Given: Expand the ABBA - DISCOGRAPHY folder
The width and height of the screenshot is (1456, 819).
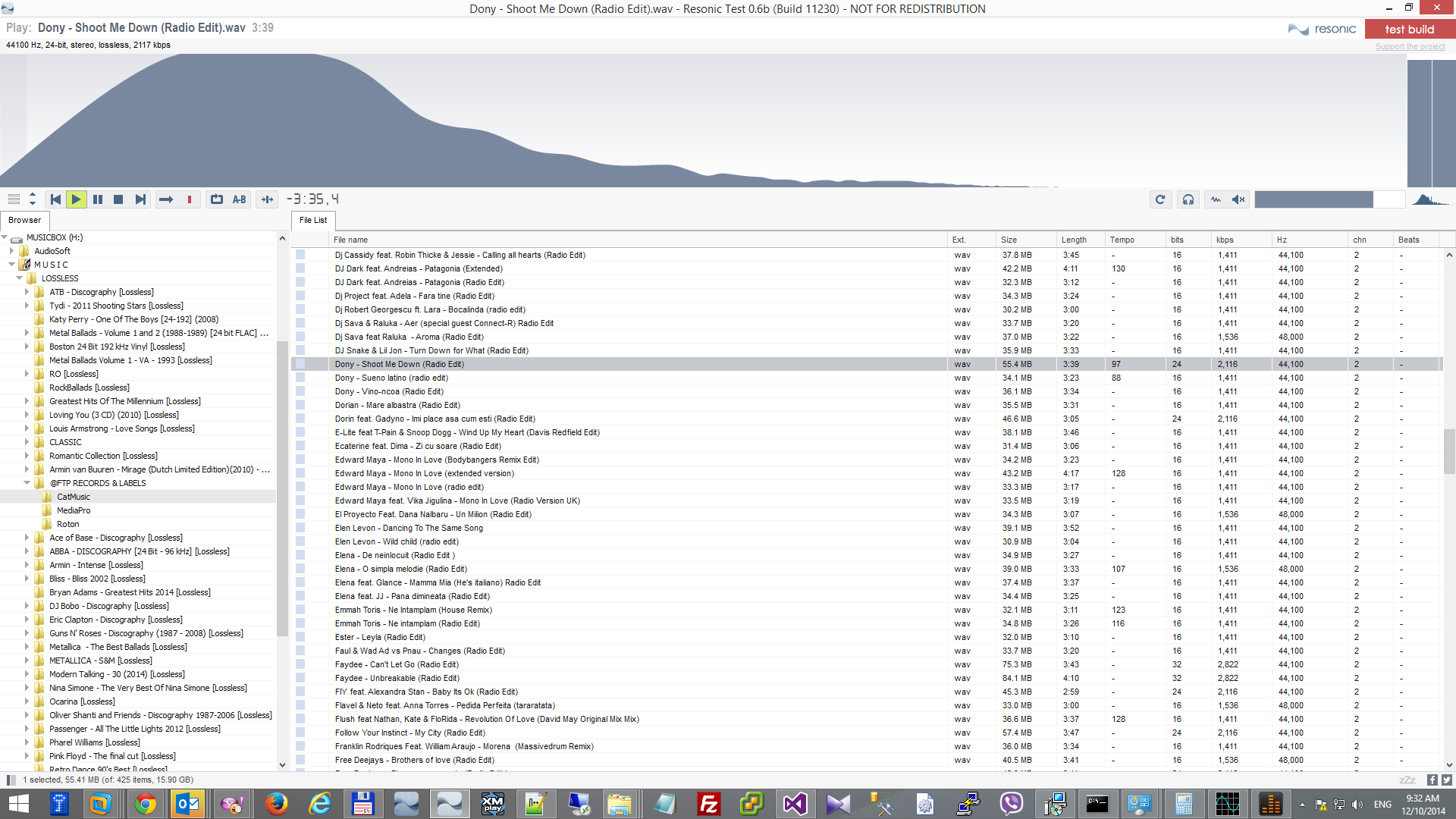Looking at the screenshot, I should click(x=27, y=551).
